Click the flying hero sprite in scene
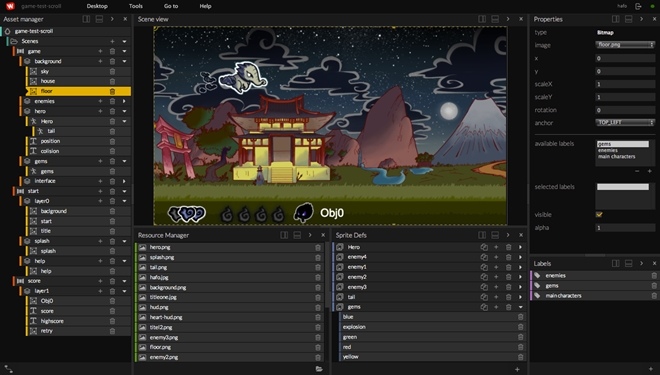Screen dimensions: 660x375 (242, 77)
